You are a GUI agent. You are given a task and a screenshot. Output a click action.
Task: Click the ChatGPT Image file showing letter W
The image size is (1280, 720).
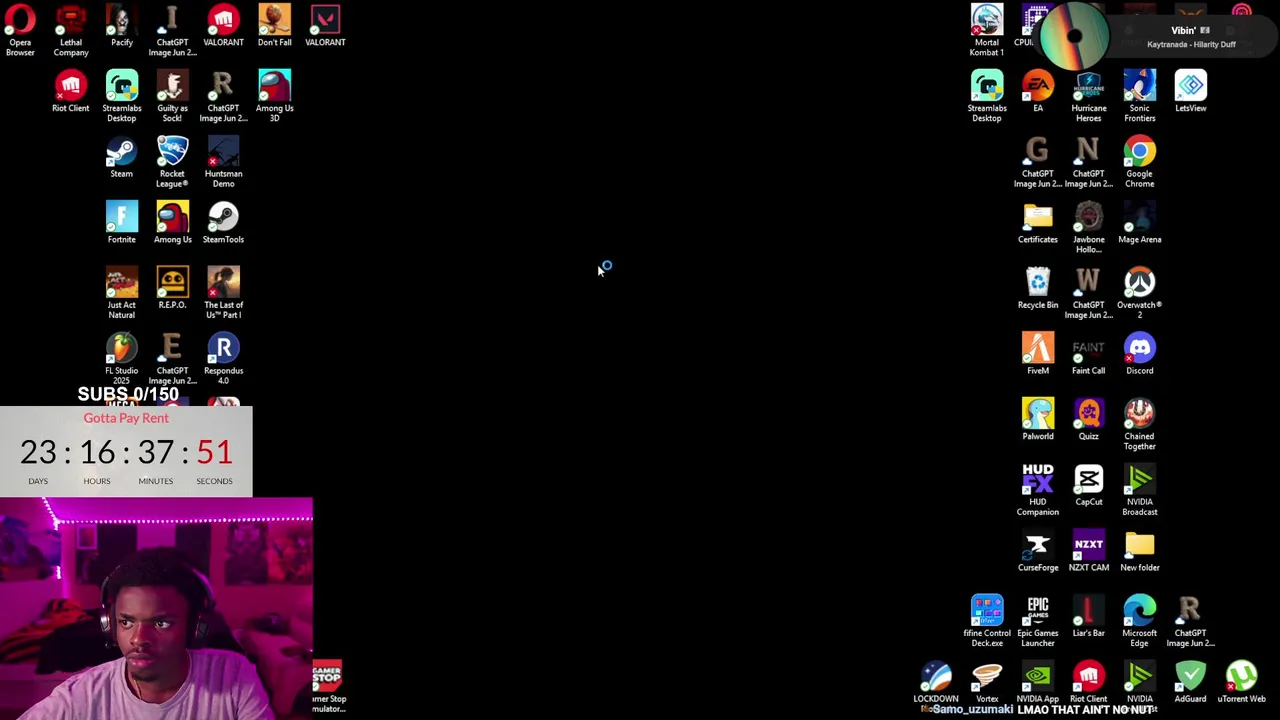tap(1089, 293)
